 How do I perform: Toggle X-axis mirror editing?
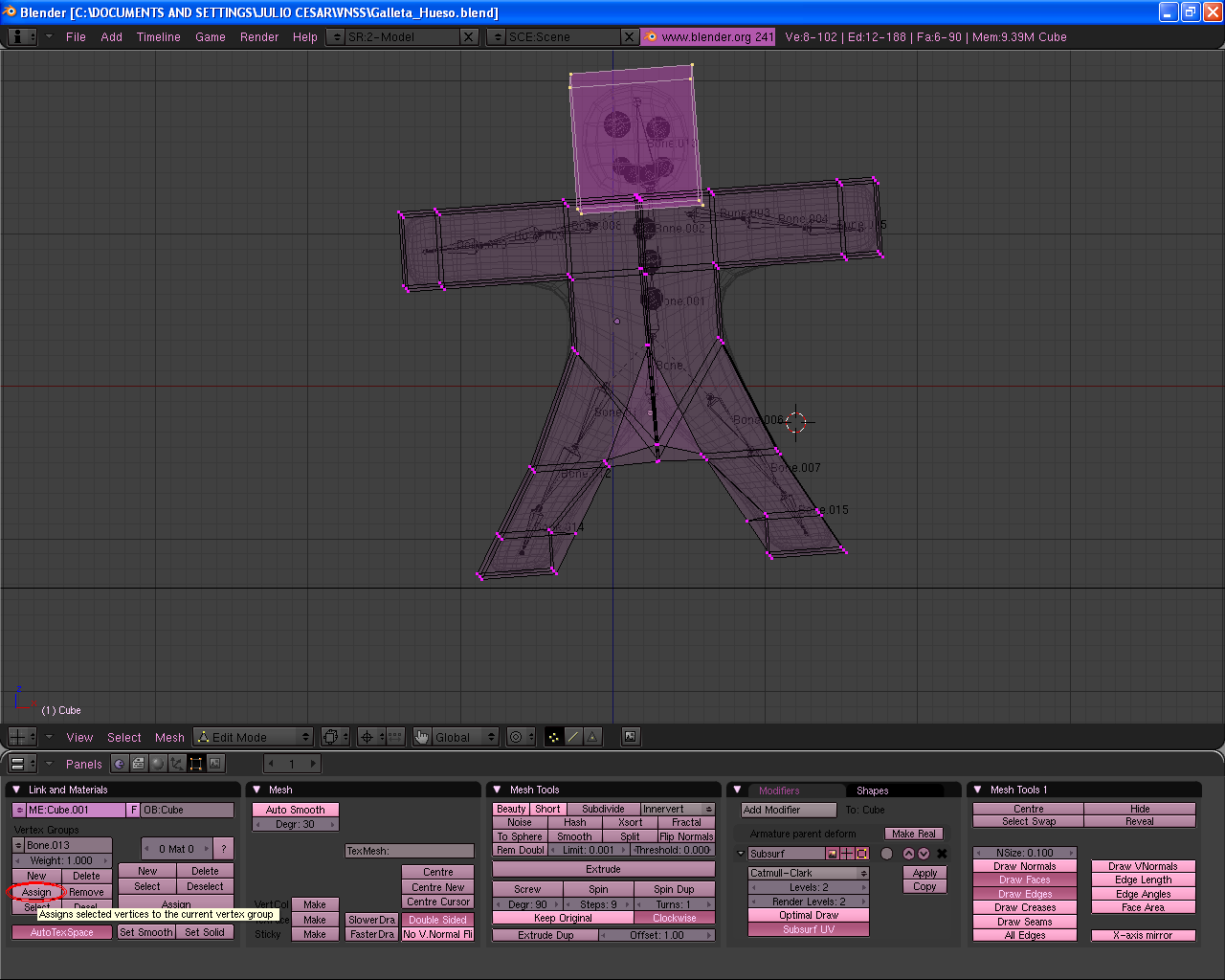(x=1143, y=935)
